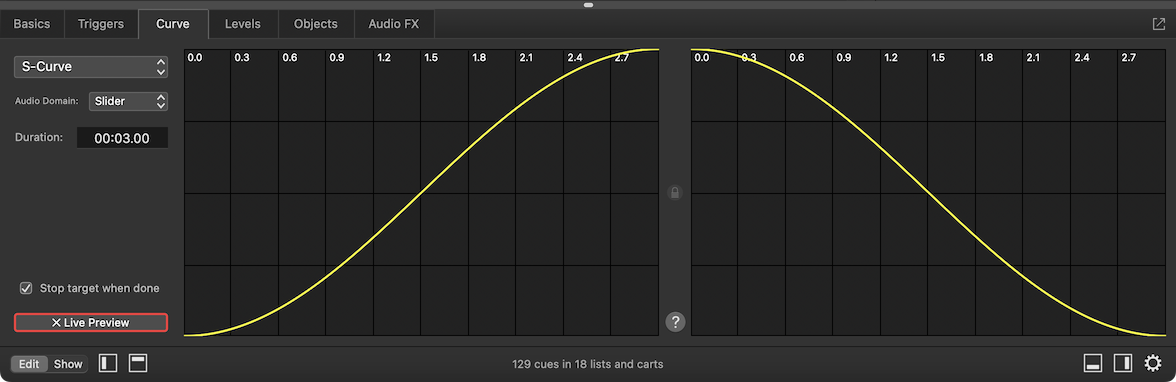Toggle the bottom inspector panel icon
This screenshot has width=1176, height=382.
coord(1093,364)
